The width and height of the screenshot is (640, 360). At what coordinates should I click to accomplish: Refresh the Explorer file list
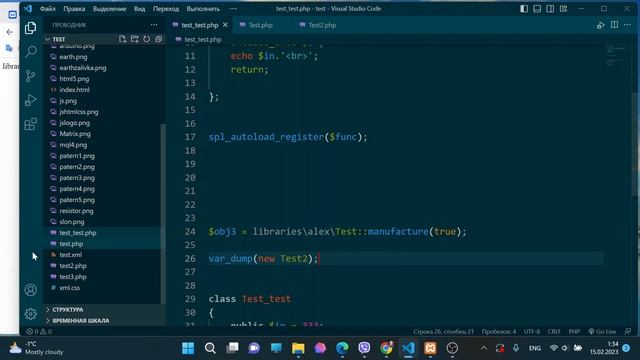coord(146,39)
